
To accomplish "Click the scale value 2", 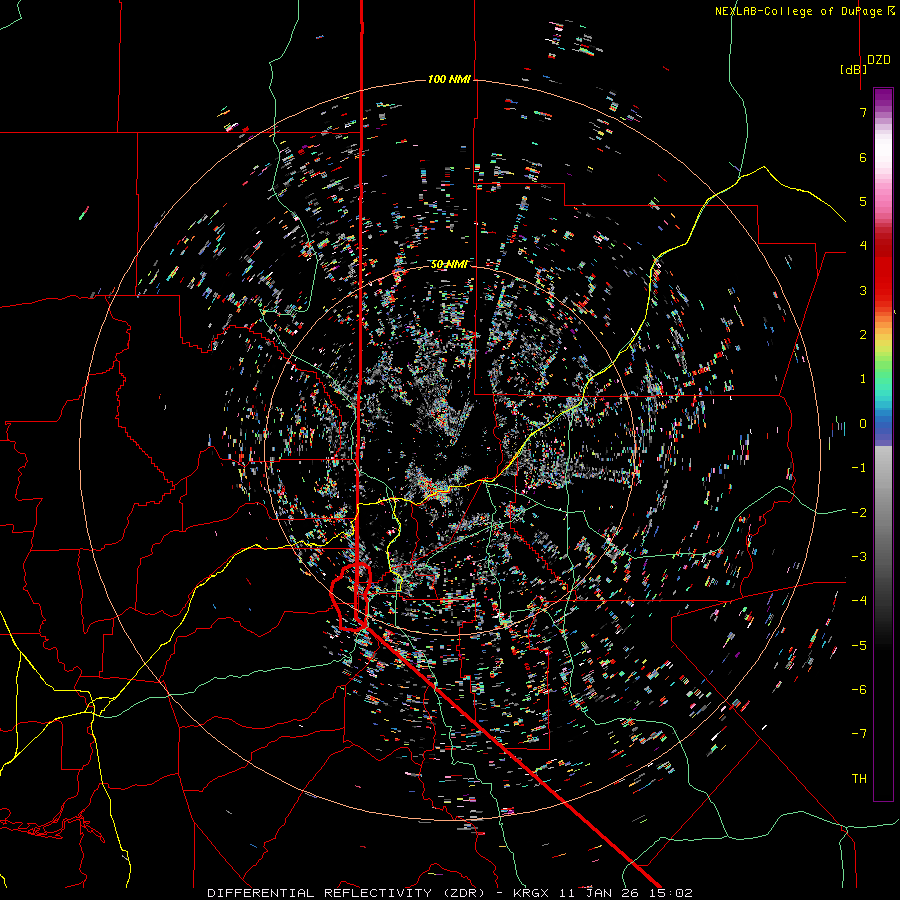I will (x=863, y=335).
